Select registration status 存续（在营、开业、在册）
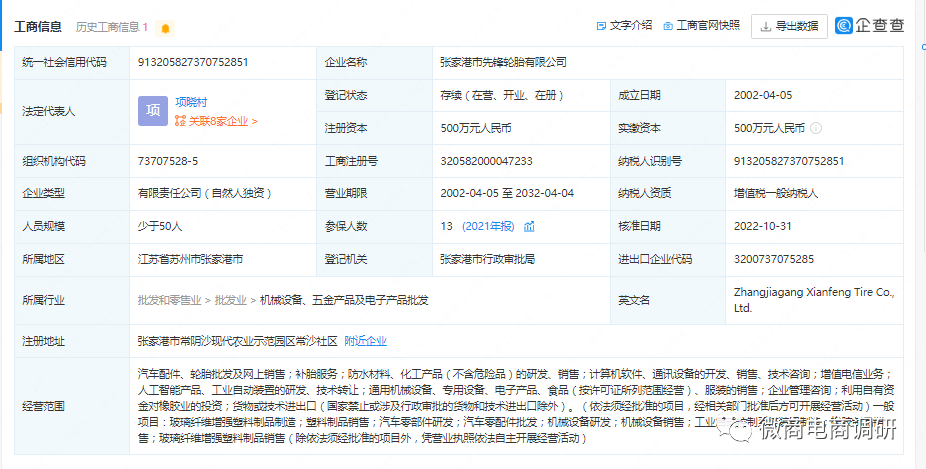This screenshot has height=469, width=926. (x=502, y=95)
